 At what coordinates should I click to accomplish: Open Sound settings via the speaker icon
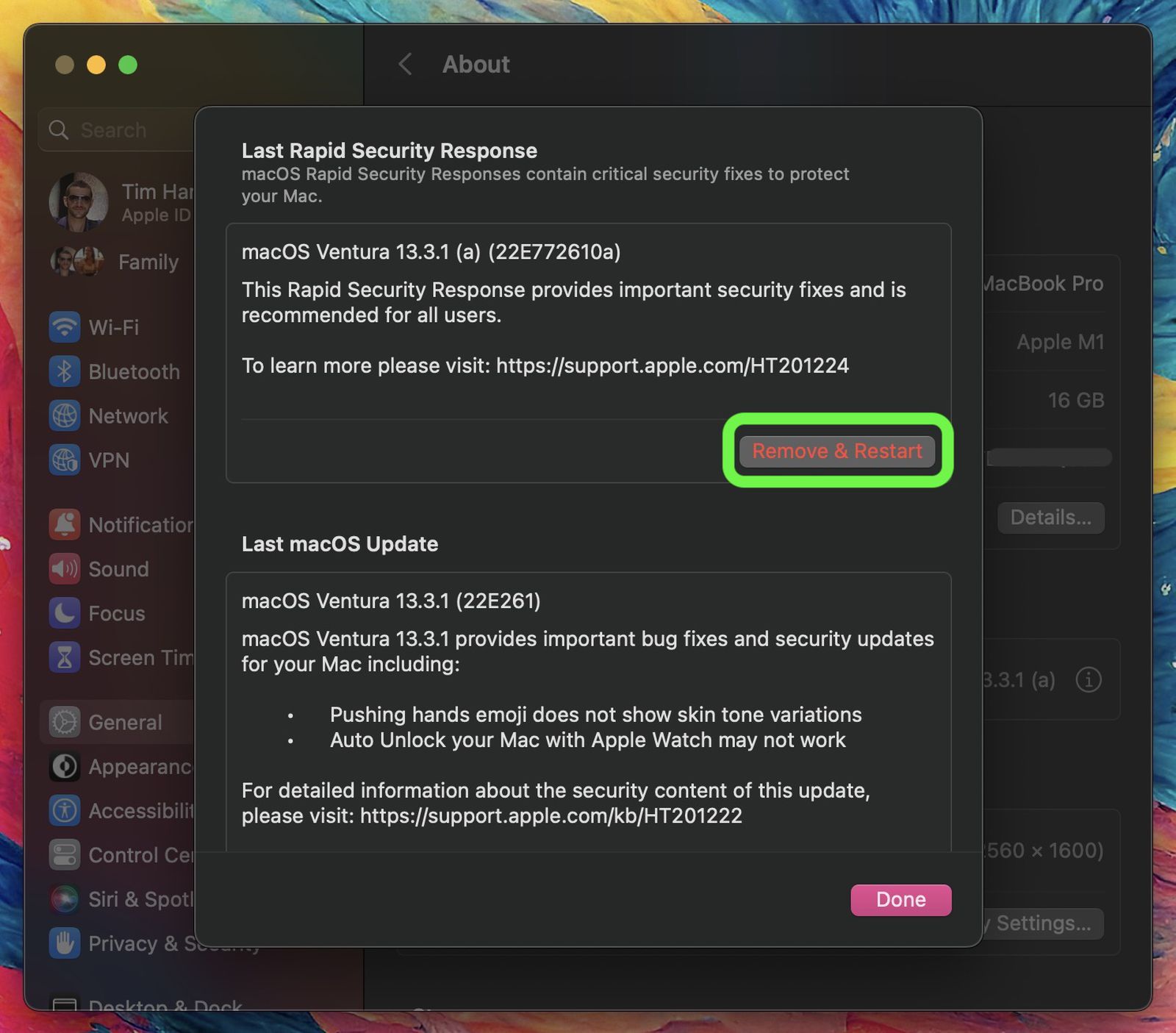(65, 568)
